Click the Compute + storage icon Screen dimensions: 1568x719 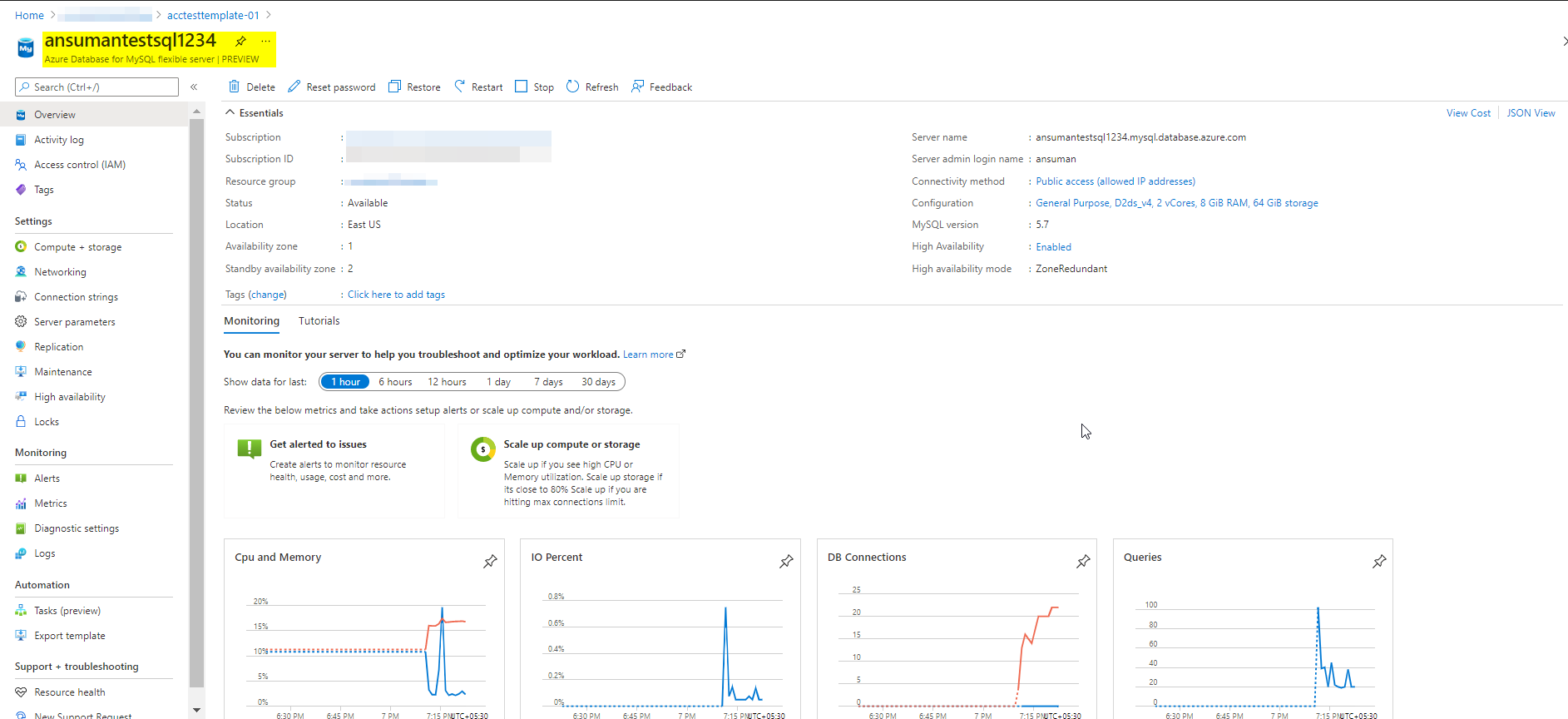(21, 247)
